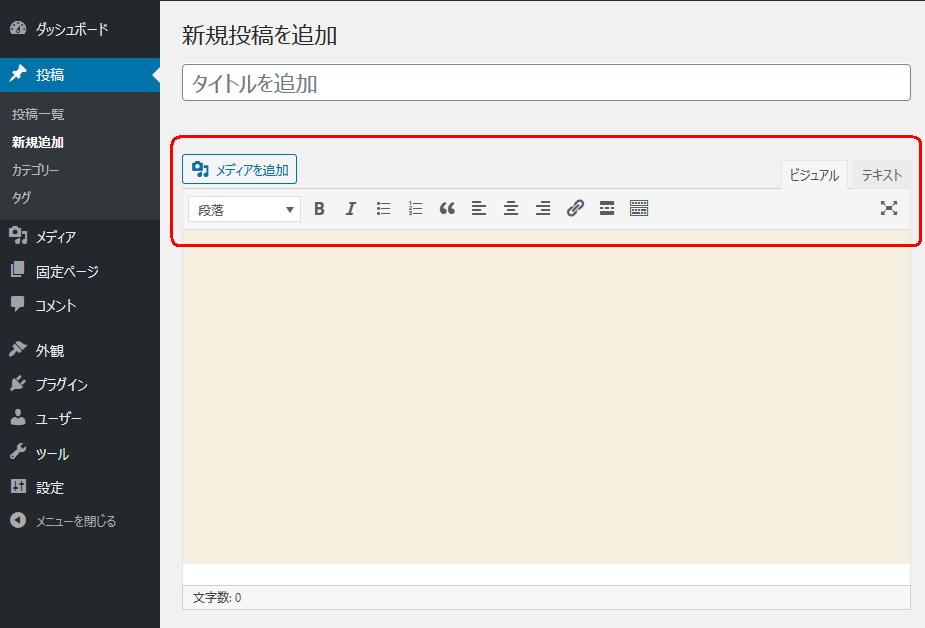The height and width of the screenshot is (628, 925).
Task: Click the collapse menu arrow icon
Action: pyautogui.click(x=18, y=520)
